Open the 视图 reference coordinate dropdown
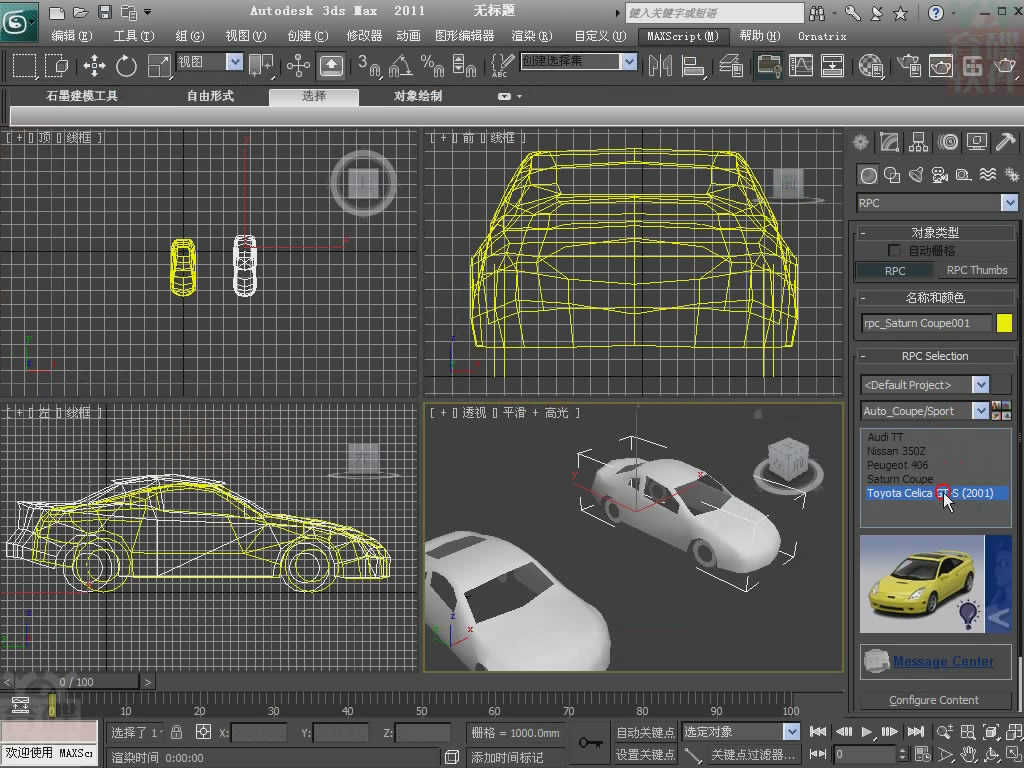 point(234,62)
